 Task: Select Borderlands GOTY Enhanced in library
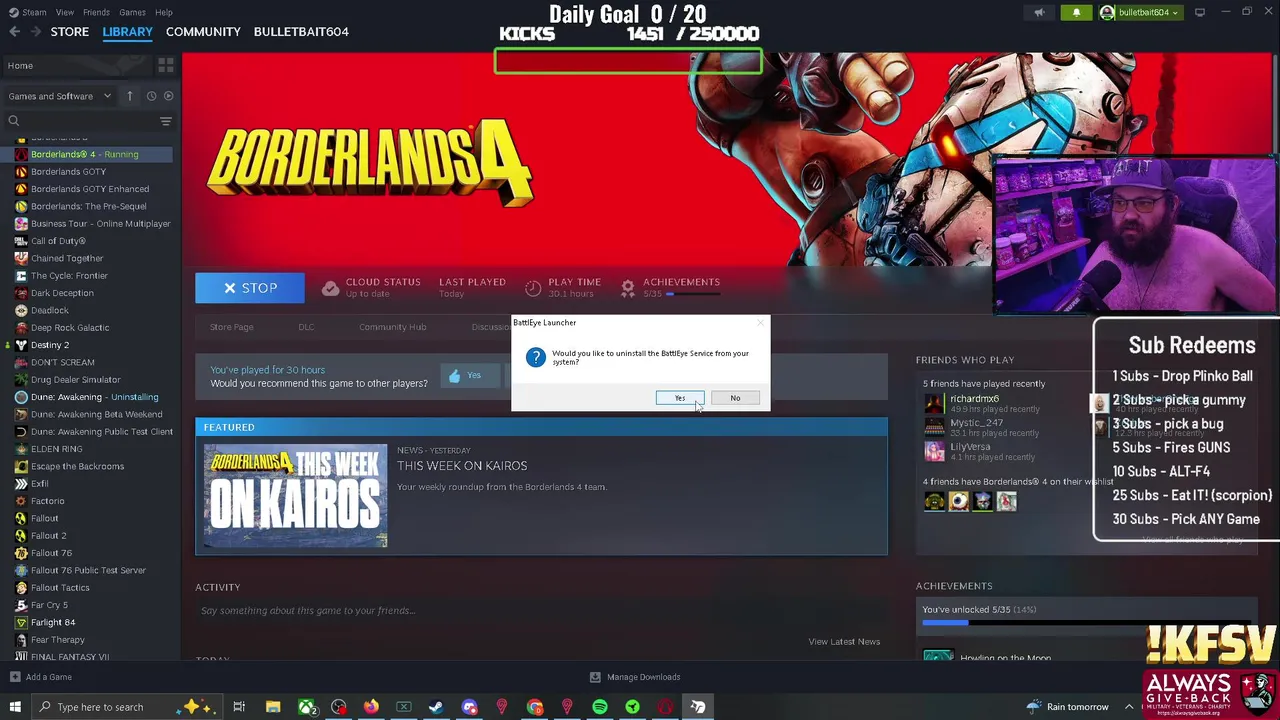(90, 189)
